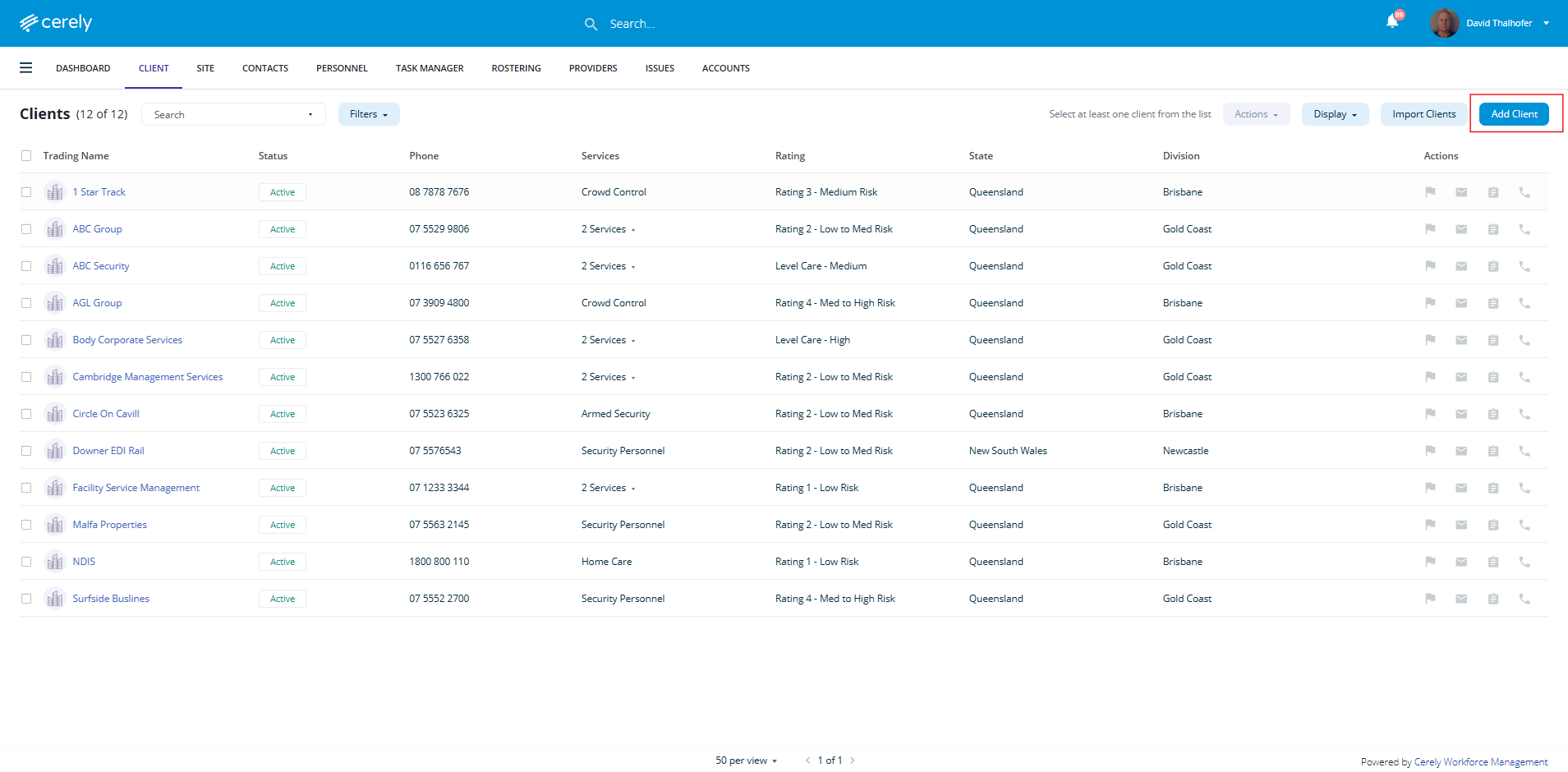Open the Filters dropdown
Image resolution: width=1568 pixels, height=772 pixels.
coord(368,114)
